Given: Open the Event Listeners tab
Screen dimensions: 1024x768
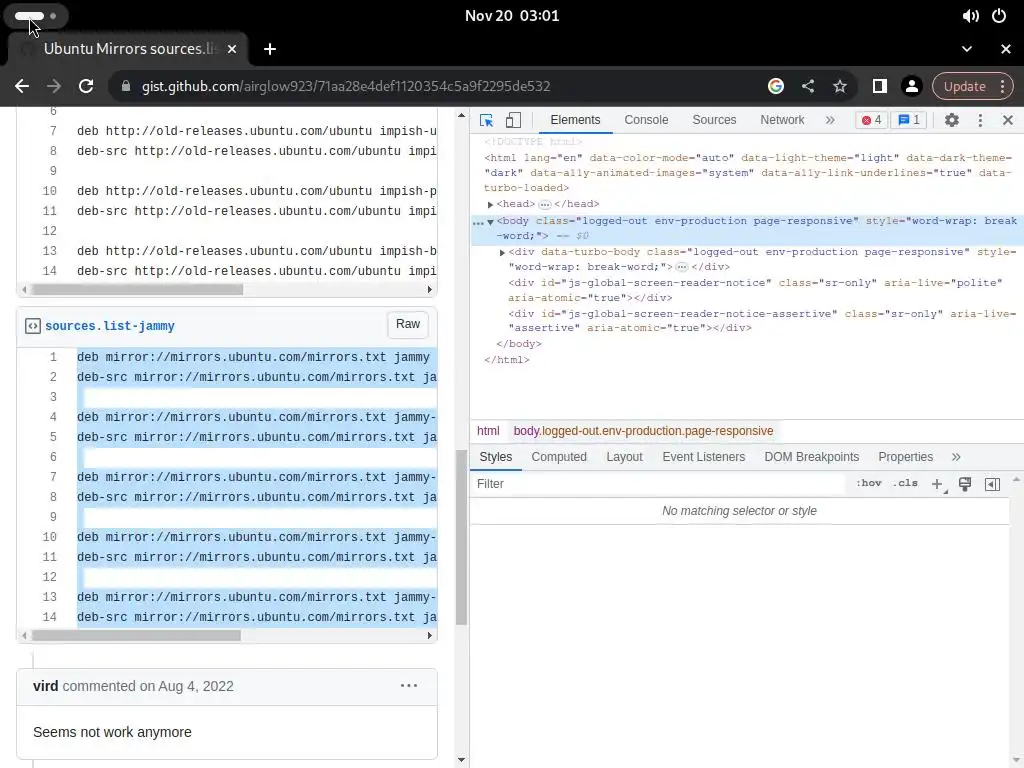Looking at the screenshot, I should [703, 457].
